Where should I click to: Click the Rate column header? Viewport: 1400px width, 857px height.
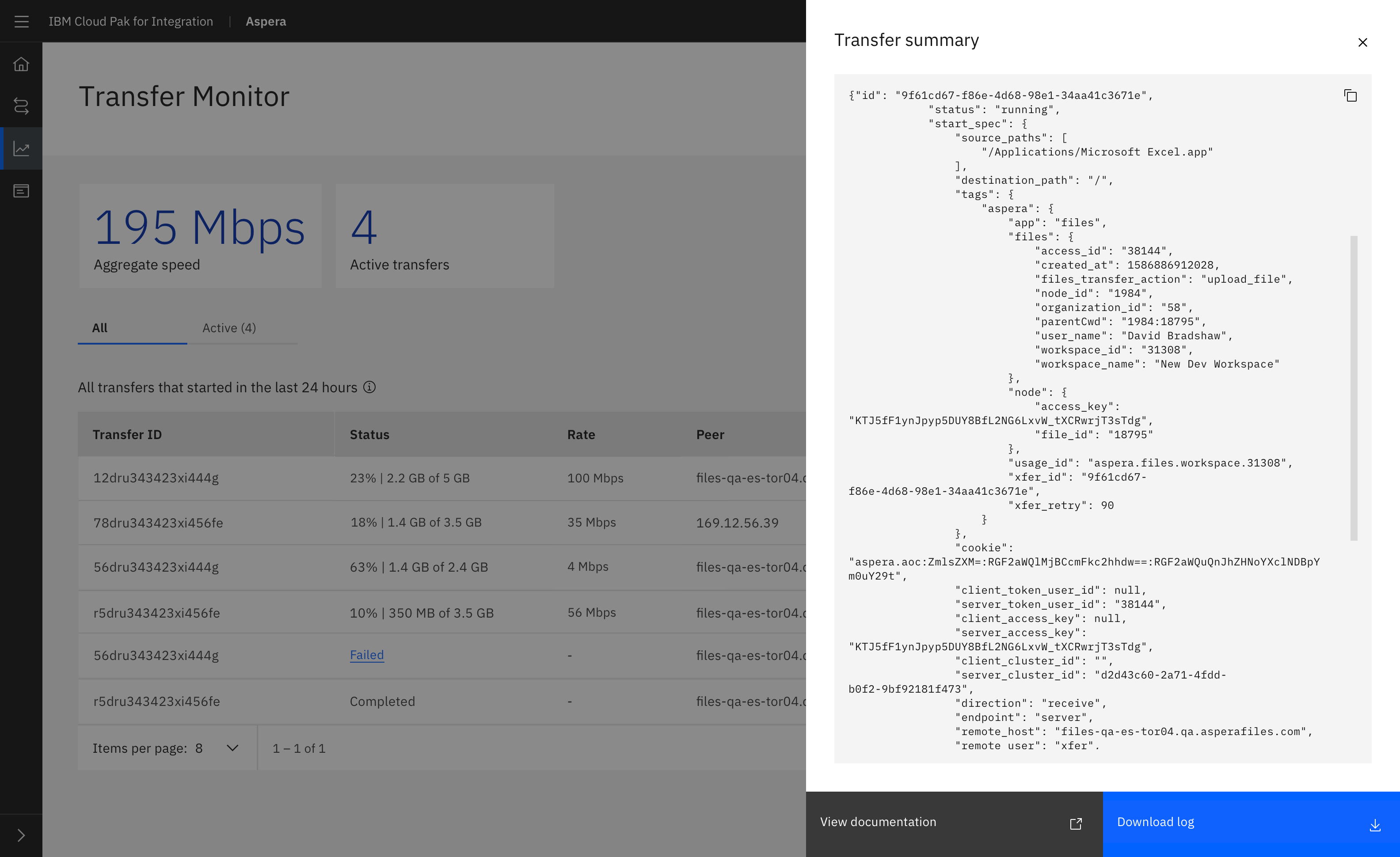coord(581,434)
